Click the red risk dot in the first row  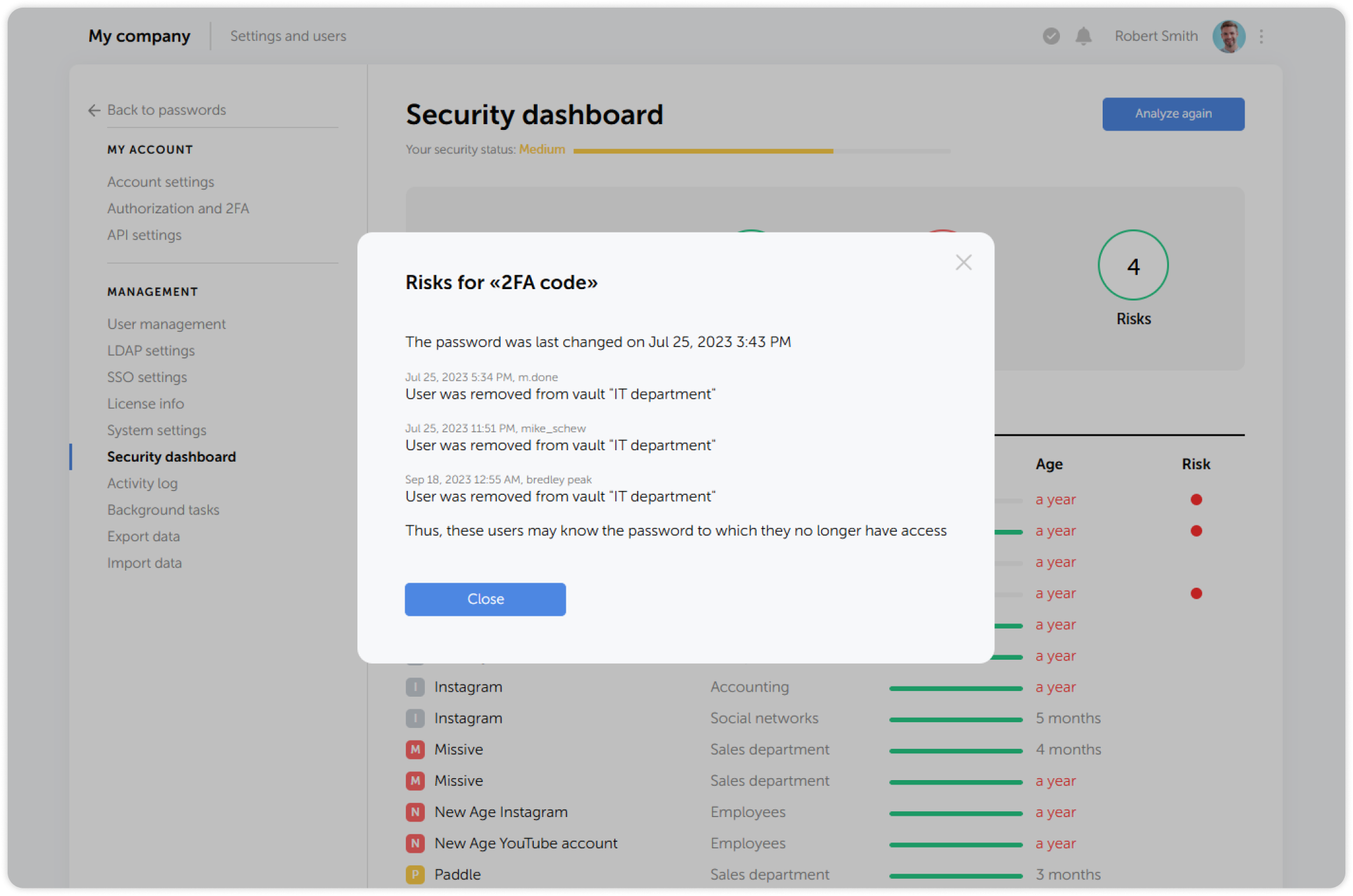point(1196,499)
